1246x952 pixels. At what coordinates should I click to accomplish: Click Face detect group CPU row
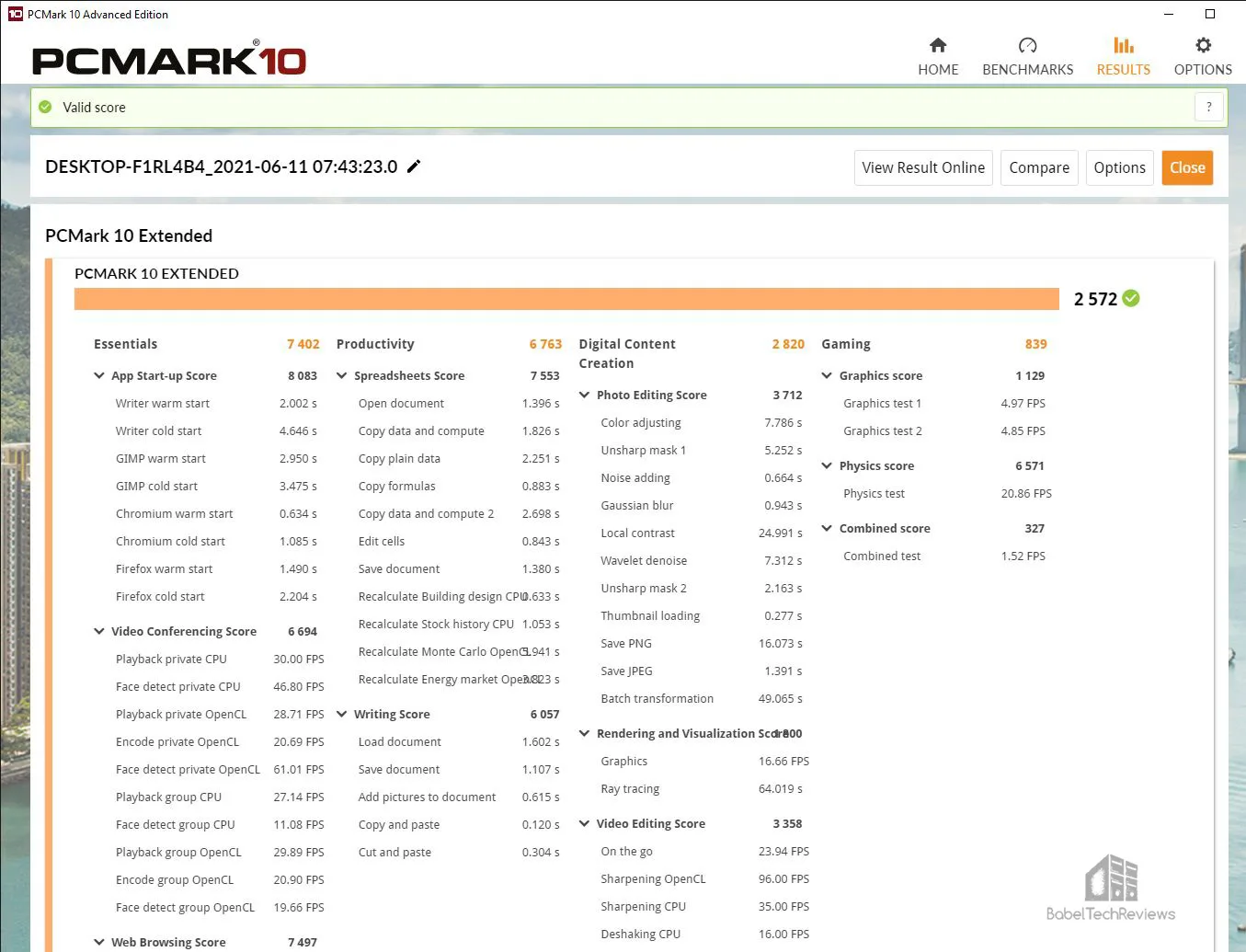220,824
